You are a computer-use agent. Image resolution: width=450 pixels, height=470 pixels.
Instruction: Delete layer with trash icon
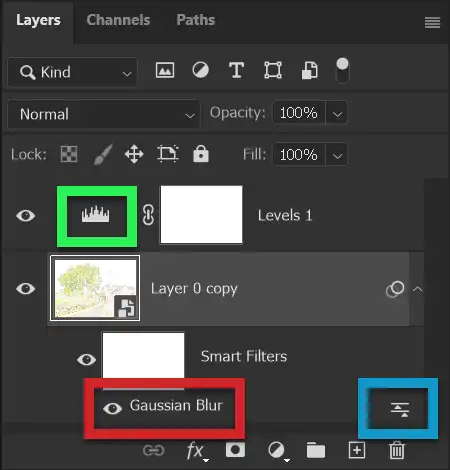pyautogui.click(x=397, y=450)
